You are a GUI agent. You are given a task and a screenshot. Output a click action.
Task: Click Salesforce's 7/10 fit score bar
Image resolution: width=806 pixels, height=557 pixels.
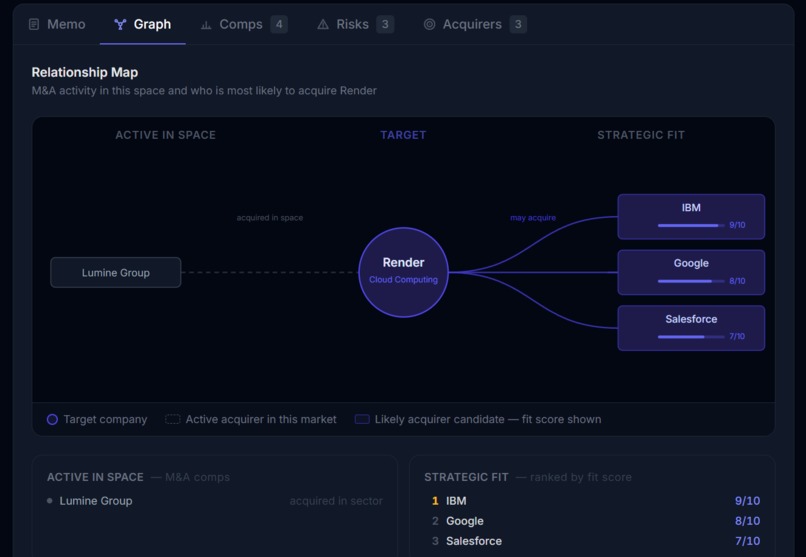pos(691,337)
